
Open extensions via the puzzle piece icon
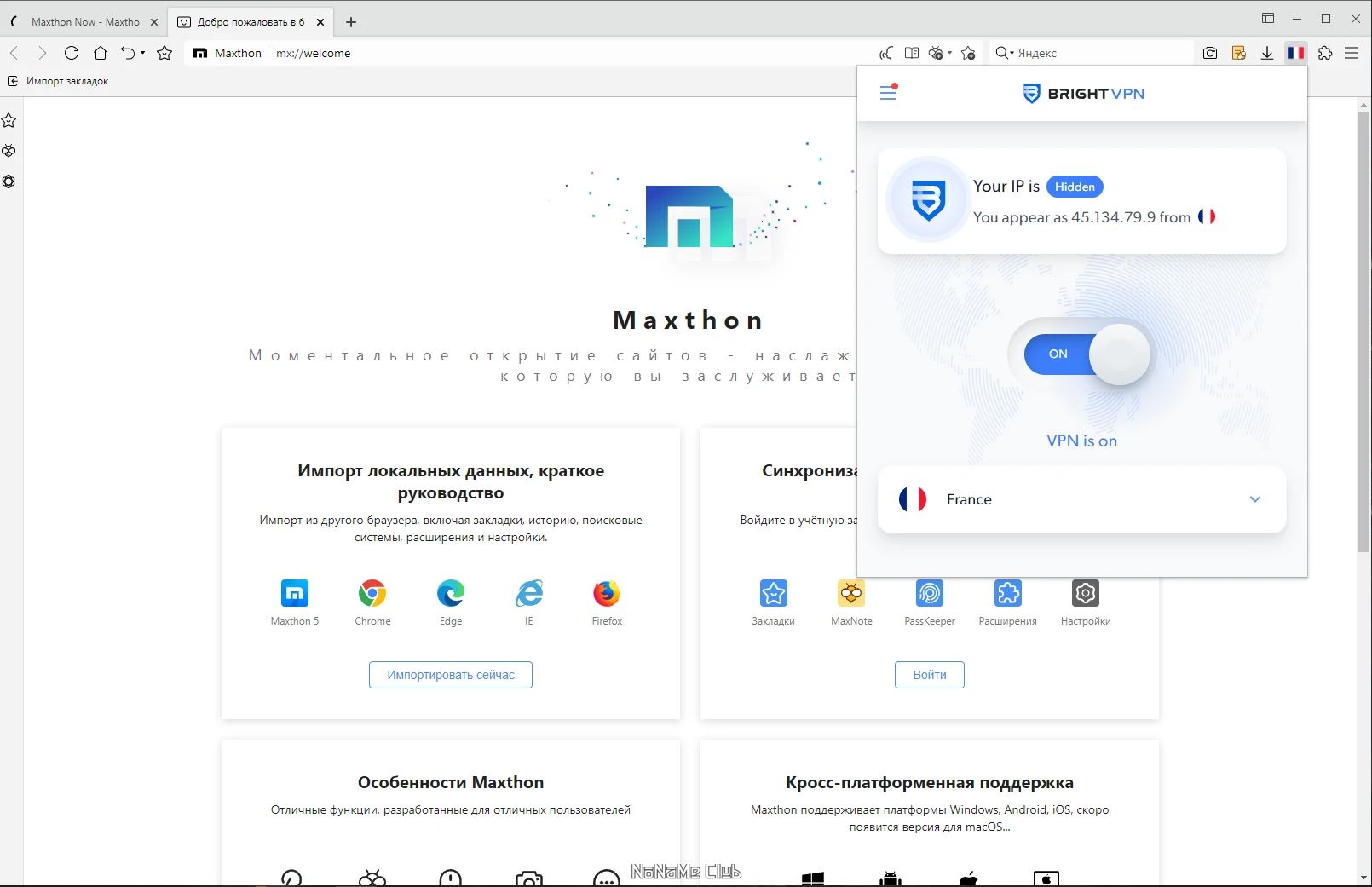coord(1325,53)
